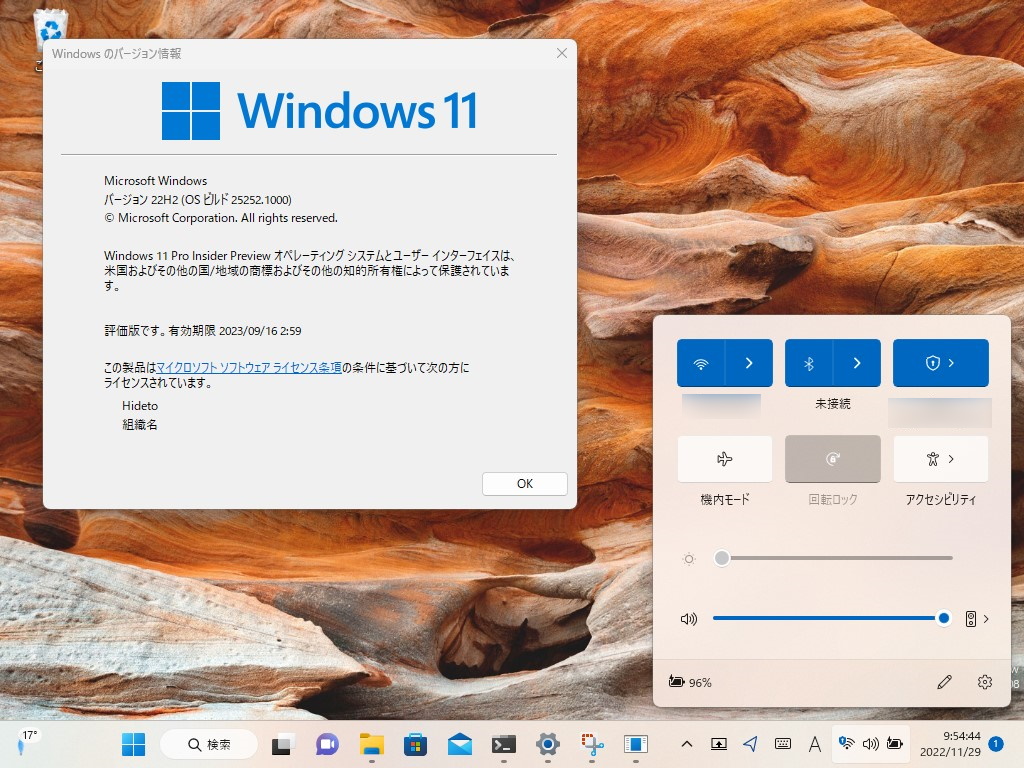
Task: Open the Search box on the taskbar
Action: pyautogui.click(x=208, y=745)
